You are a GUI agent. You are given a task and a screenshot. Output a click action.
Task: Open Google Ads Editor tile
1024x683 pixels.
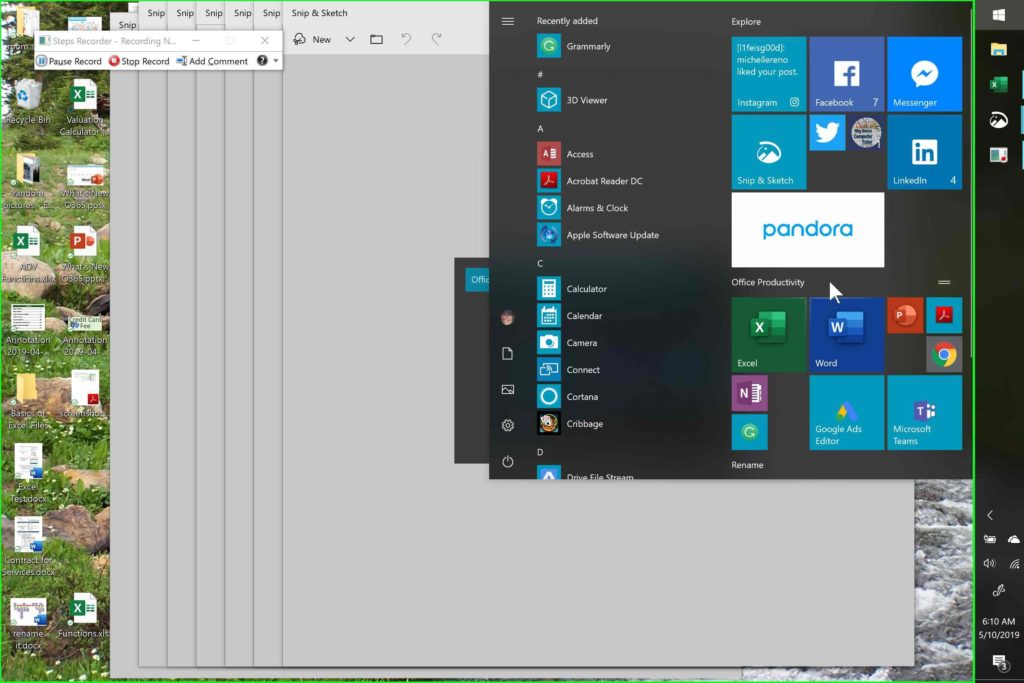pos(846,413)
